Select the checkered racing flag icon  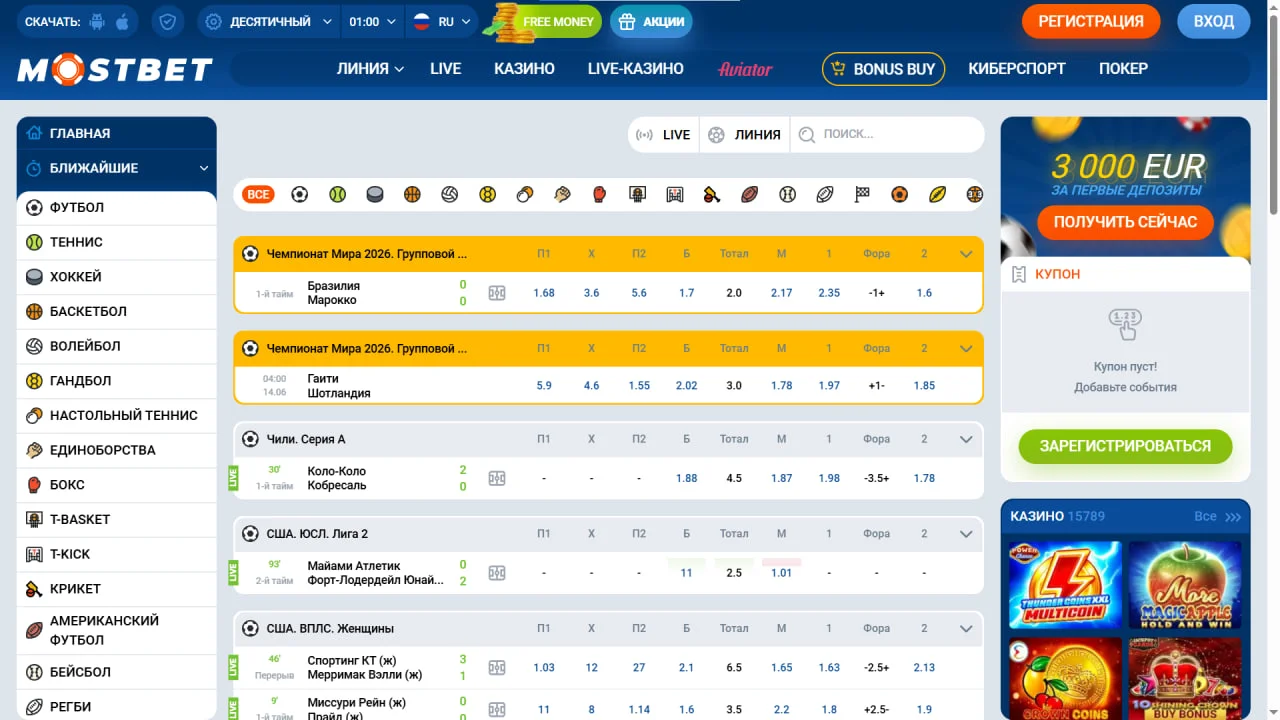[862, 194]
